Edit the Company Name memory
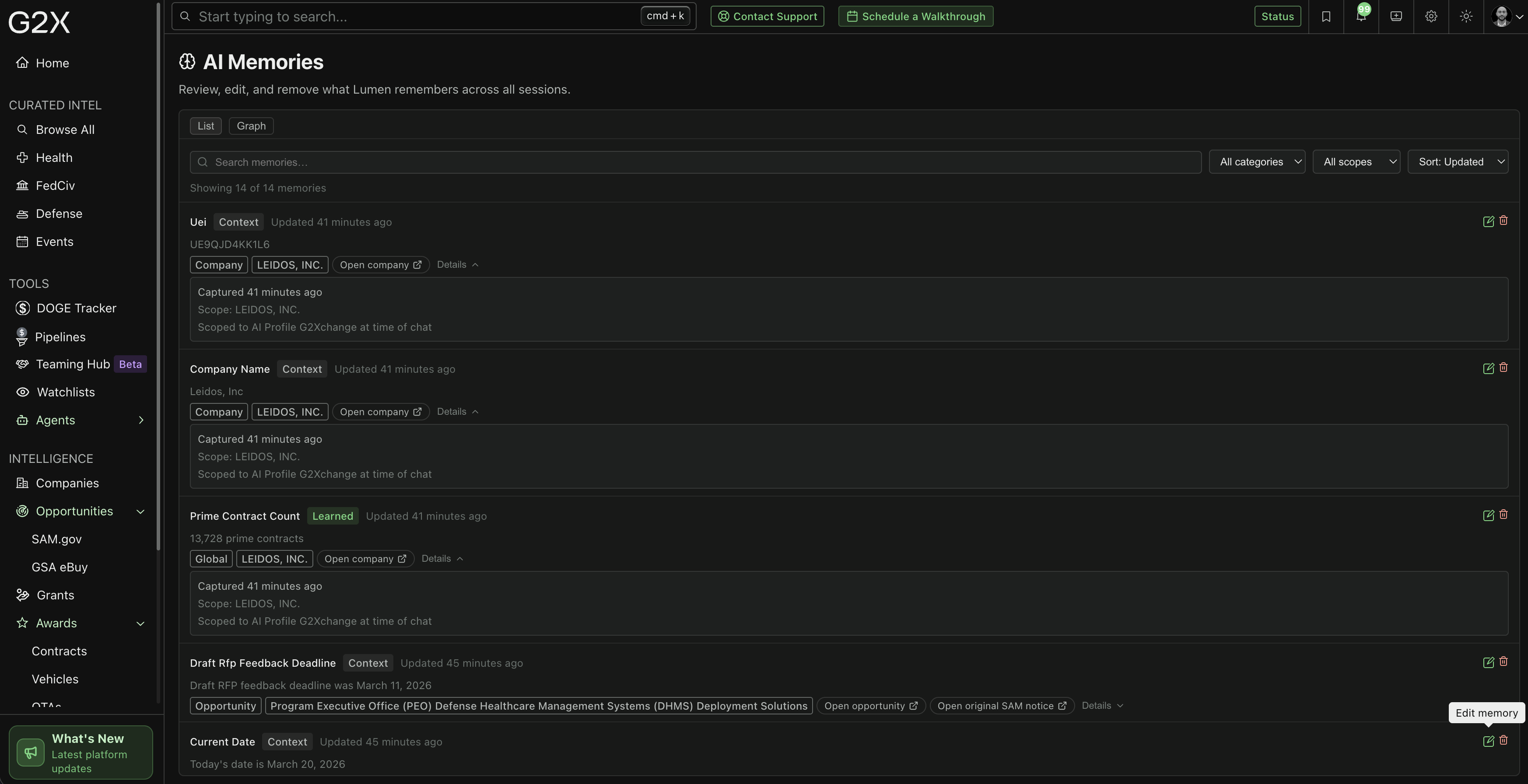This screenshot has width=1528, height=784. pos(1488,368)
